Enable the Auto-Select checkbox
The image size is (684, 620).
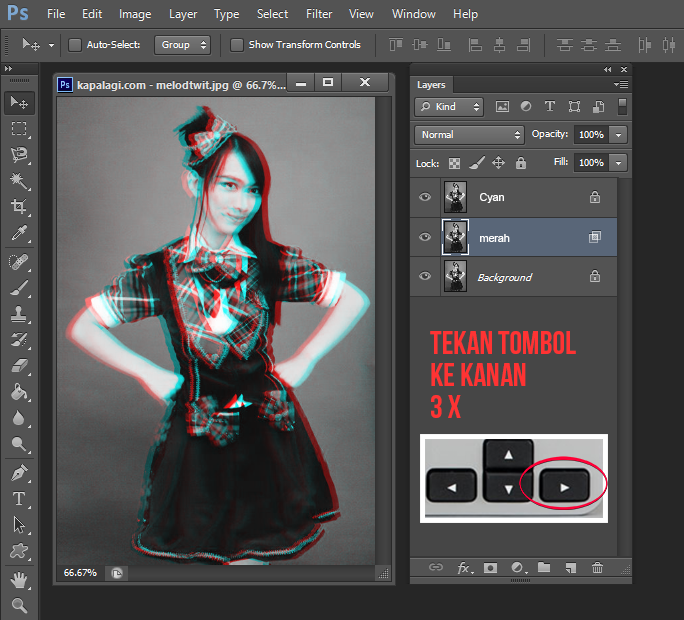click(75, 45)
